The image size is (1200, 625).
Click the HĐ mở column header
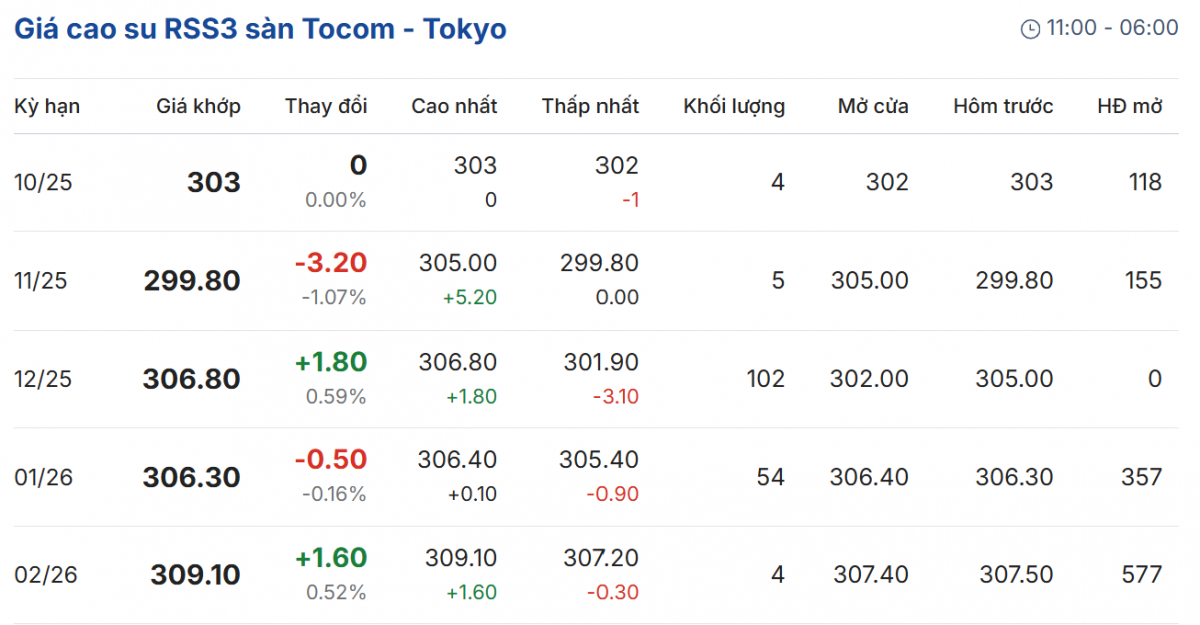1130,106
